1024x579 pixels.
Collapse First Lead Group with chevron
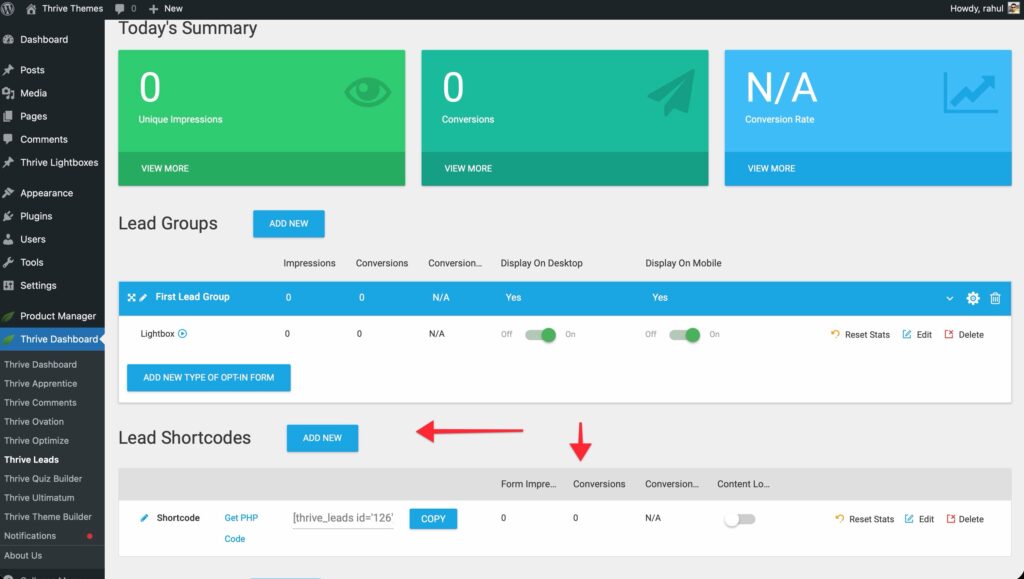(949, 298)
